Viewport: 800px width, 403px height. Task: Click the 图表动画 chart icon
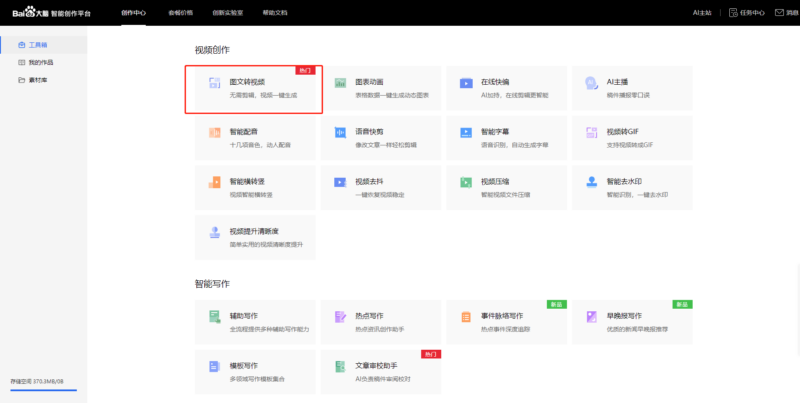(340, 83)
